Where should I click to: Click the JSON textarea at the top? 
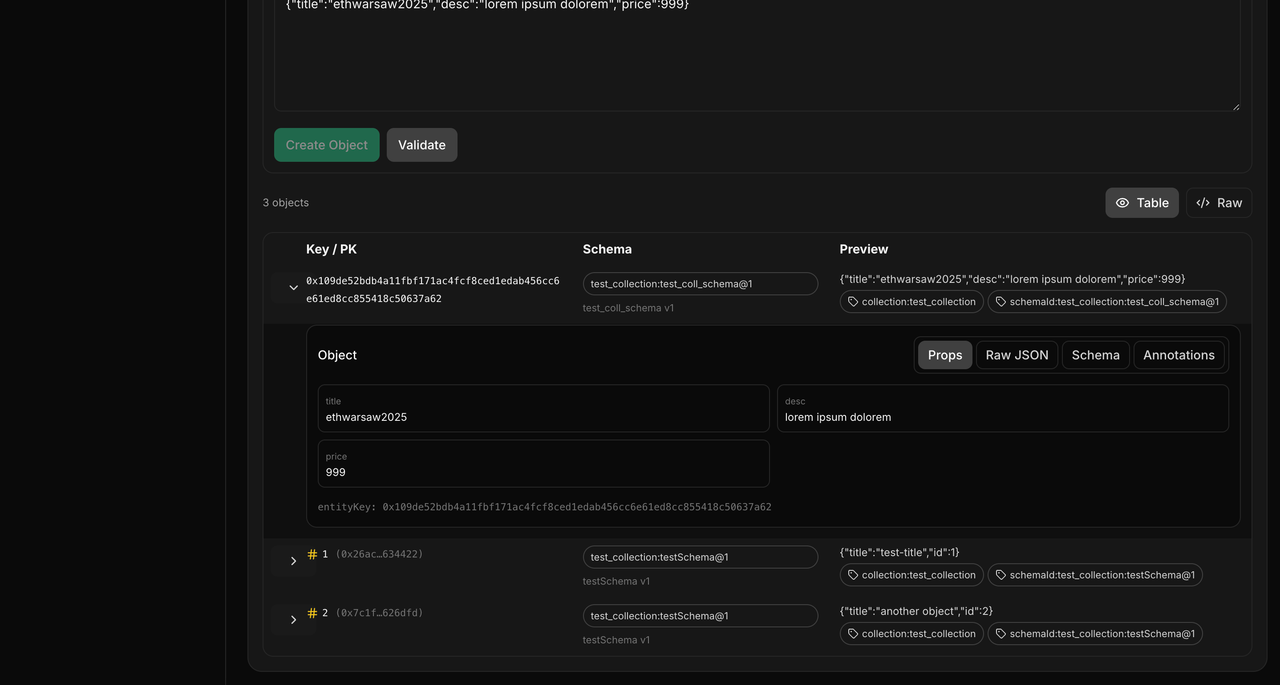757,55
